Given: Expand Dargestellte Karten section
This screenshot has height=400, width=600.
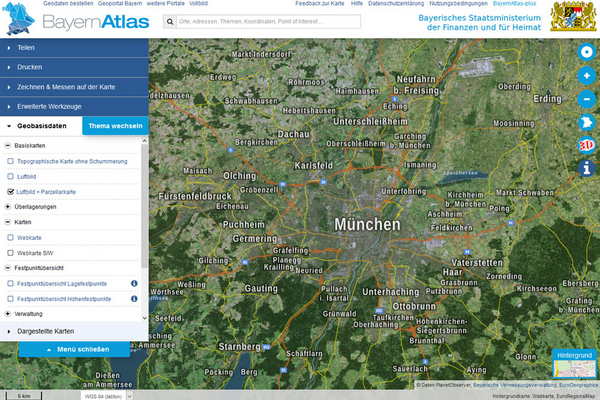Looking at the screenshot, I should pos(74,331).
